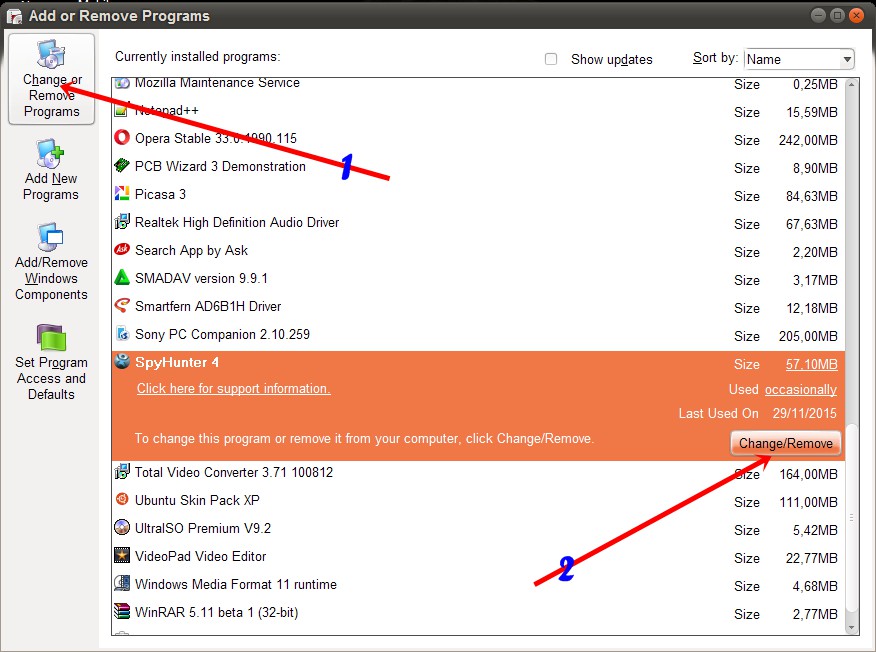Select Smartfern AD6B1H Driver entry
876x652 pixels.
tap(478, 306)
